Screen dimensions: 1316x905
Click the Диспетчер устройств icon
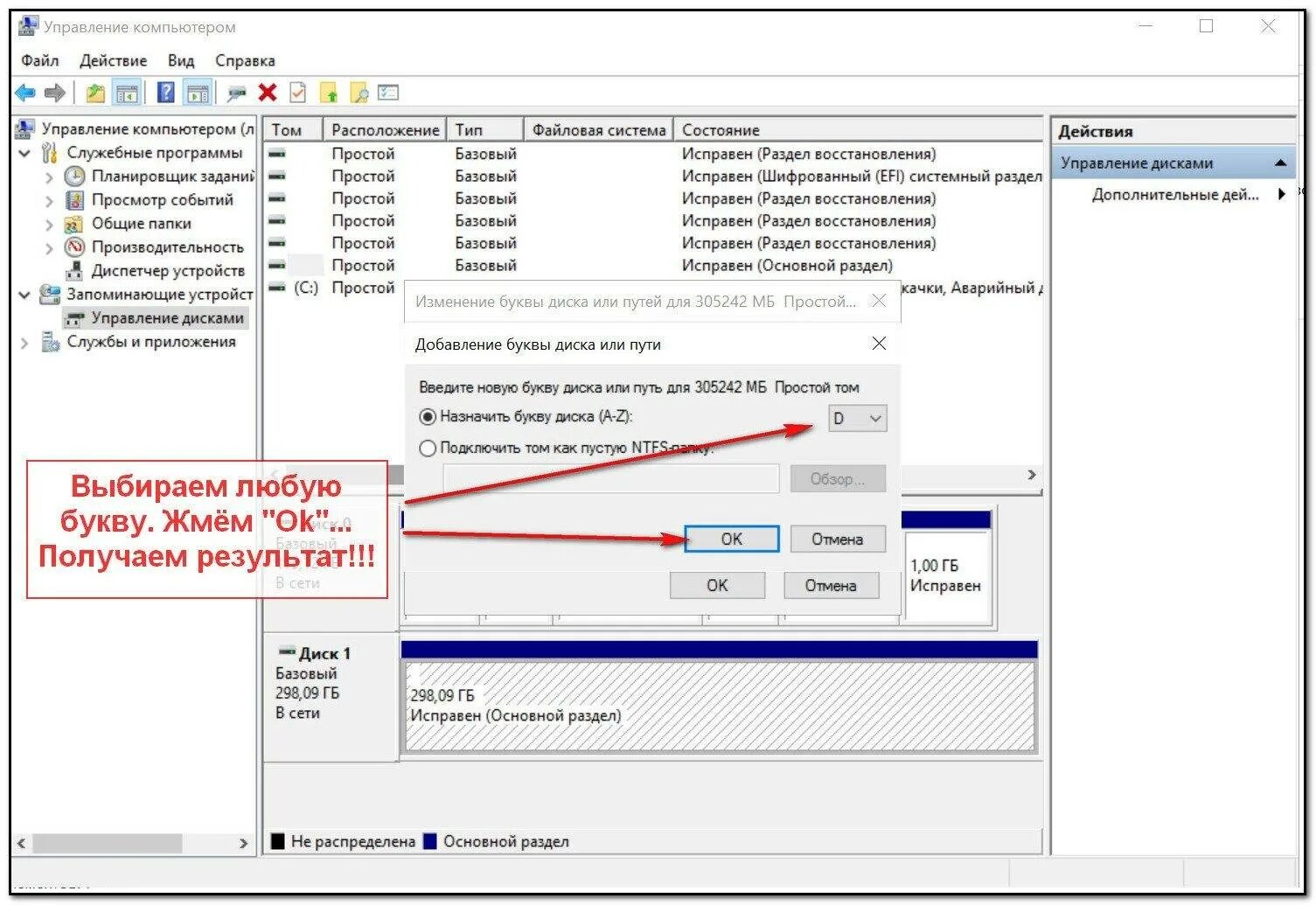click(75, 271)
